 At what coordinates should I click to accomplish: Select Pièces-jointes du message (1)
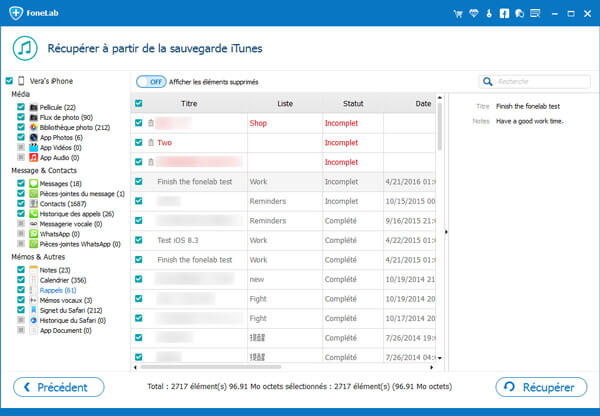click(82, 194)
